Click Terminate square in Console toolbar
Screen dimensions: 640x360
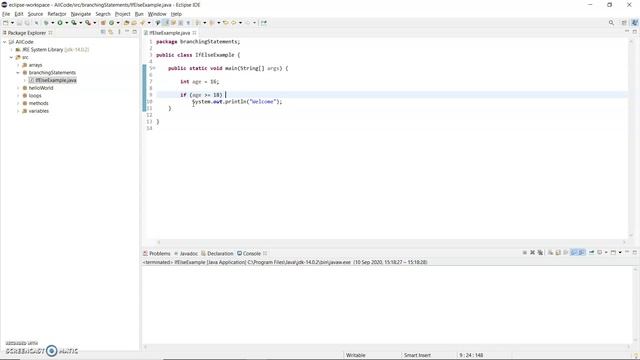(524, 253)
